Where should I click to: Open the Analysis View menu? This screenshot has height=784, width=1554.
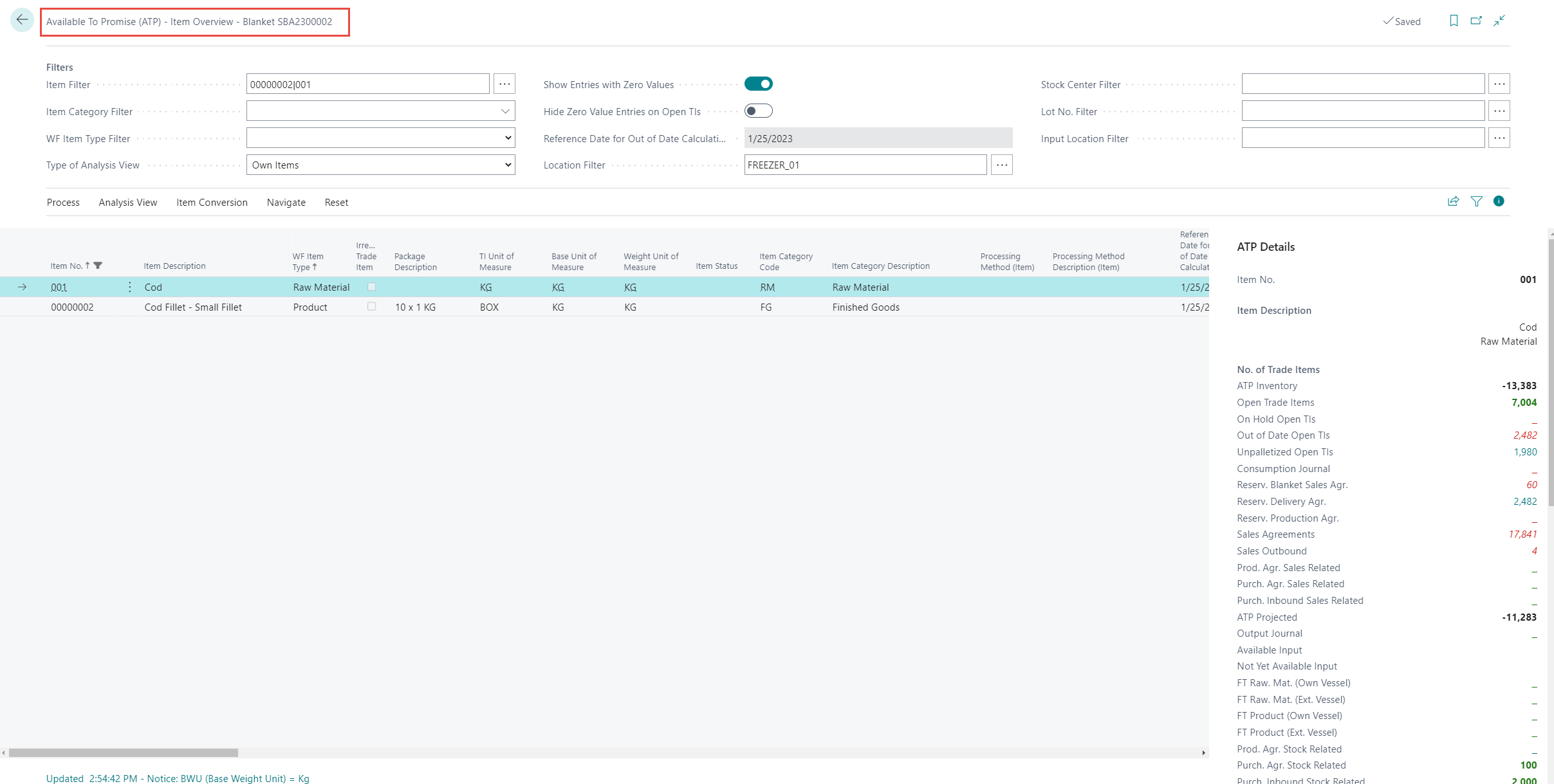(127, 203)
